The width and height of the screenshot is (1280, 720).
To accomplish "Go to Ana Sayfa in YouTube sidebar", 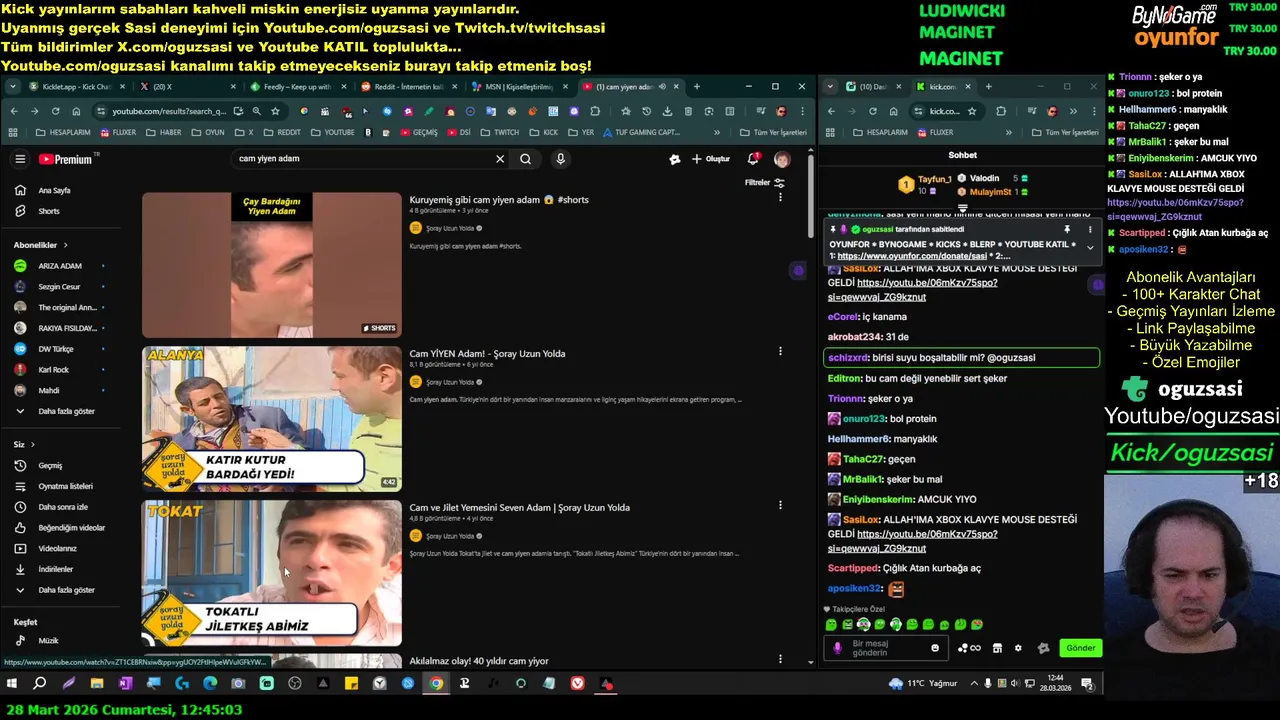I will pyautogui.click(x=55, y=190).
